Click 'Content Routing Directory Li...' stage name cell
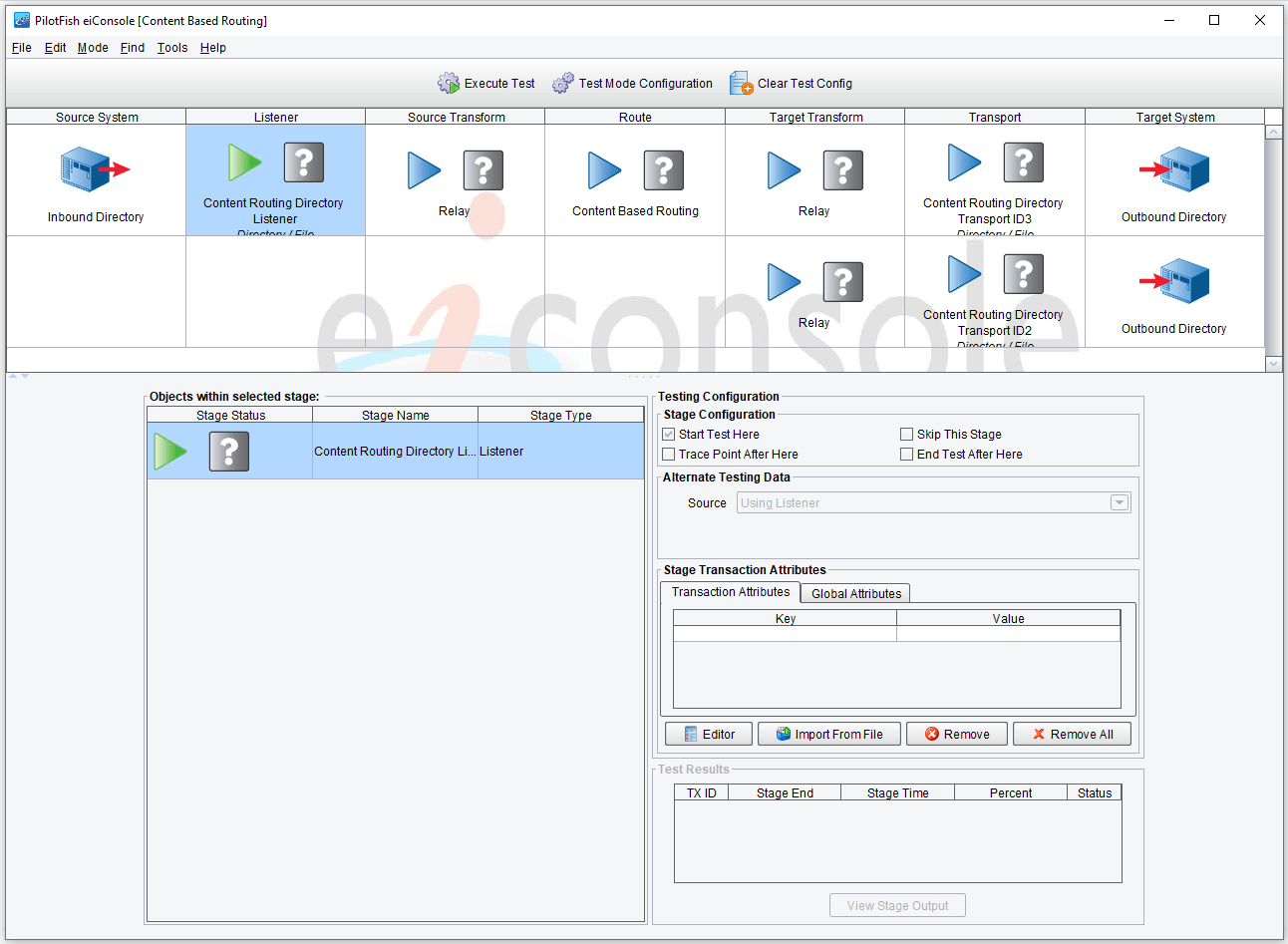Image resolution: width=1288 pixels, height=944 pixels. tap(395, 452)
